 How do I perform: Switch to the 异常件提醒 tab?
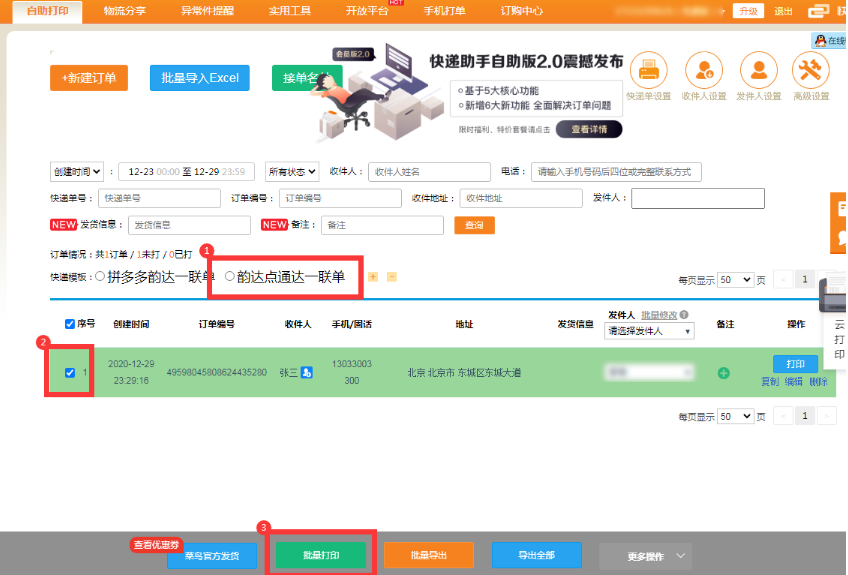tap(208, 11)
